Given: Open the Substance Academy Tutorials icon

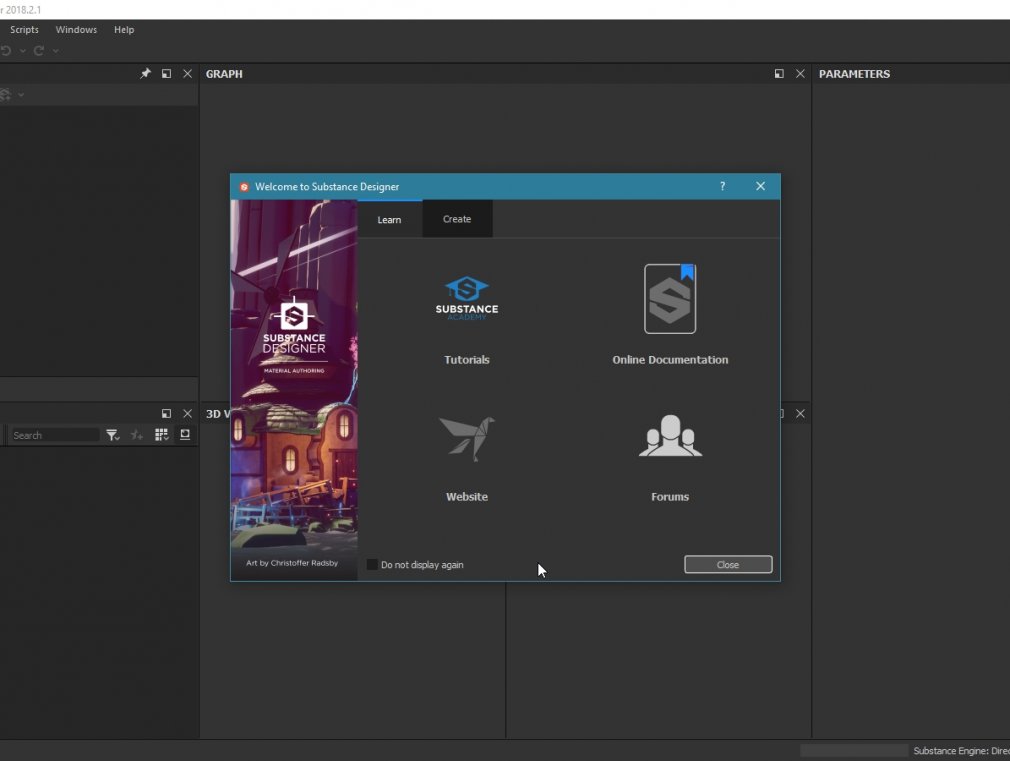Looking at the screenshot, I should pos(466,298).
